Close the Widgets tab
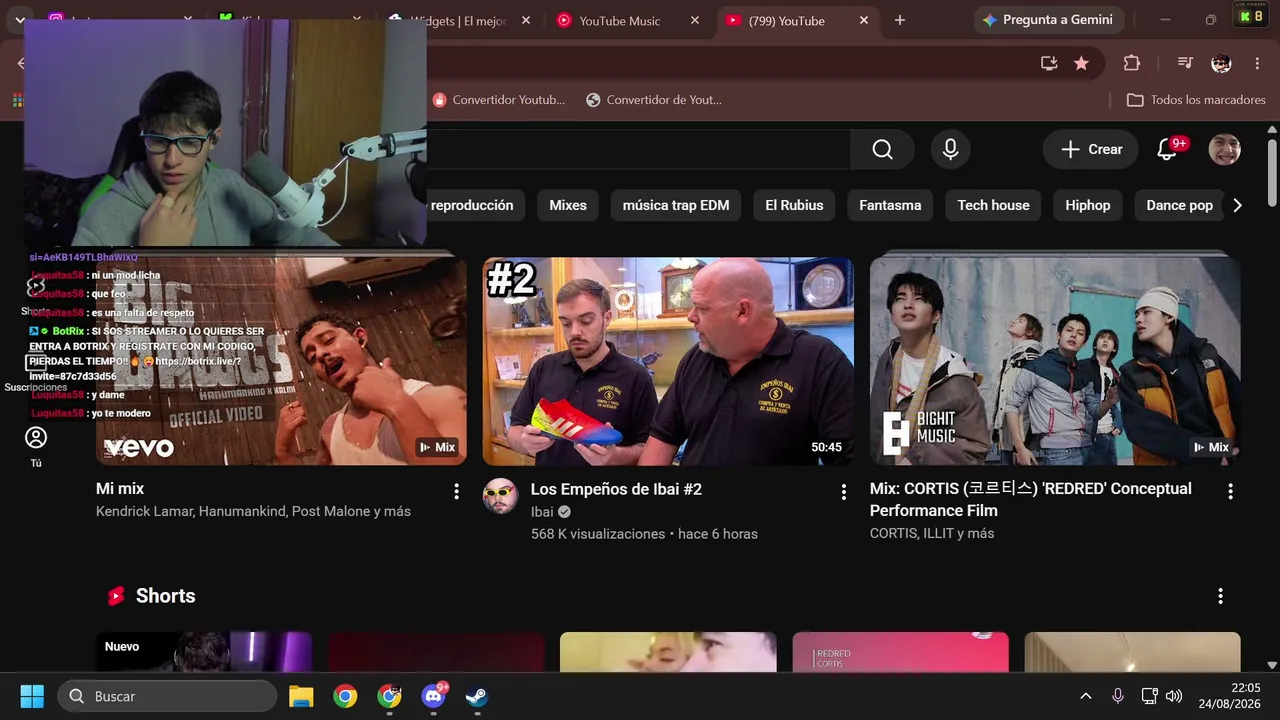The height and width of the screenshot is (720, 1280). (526, 20)
